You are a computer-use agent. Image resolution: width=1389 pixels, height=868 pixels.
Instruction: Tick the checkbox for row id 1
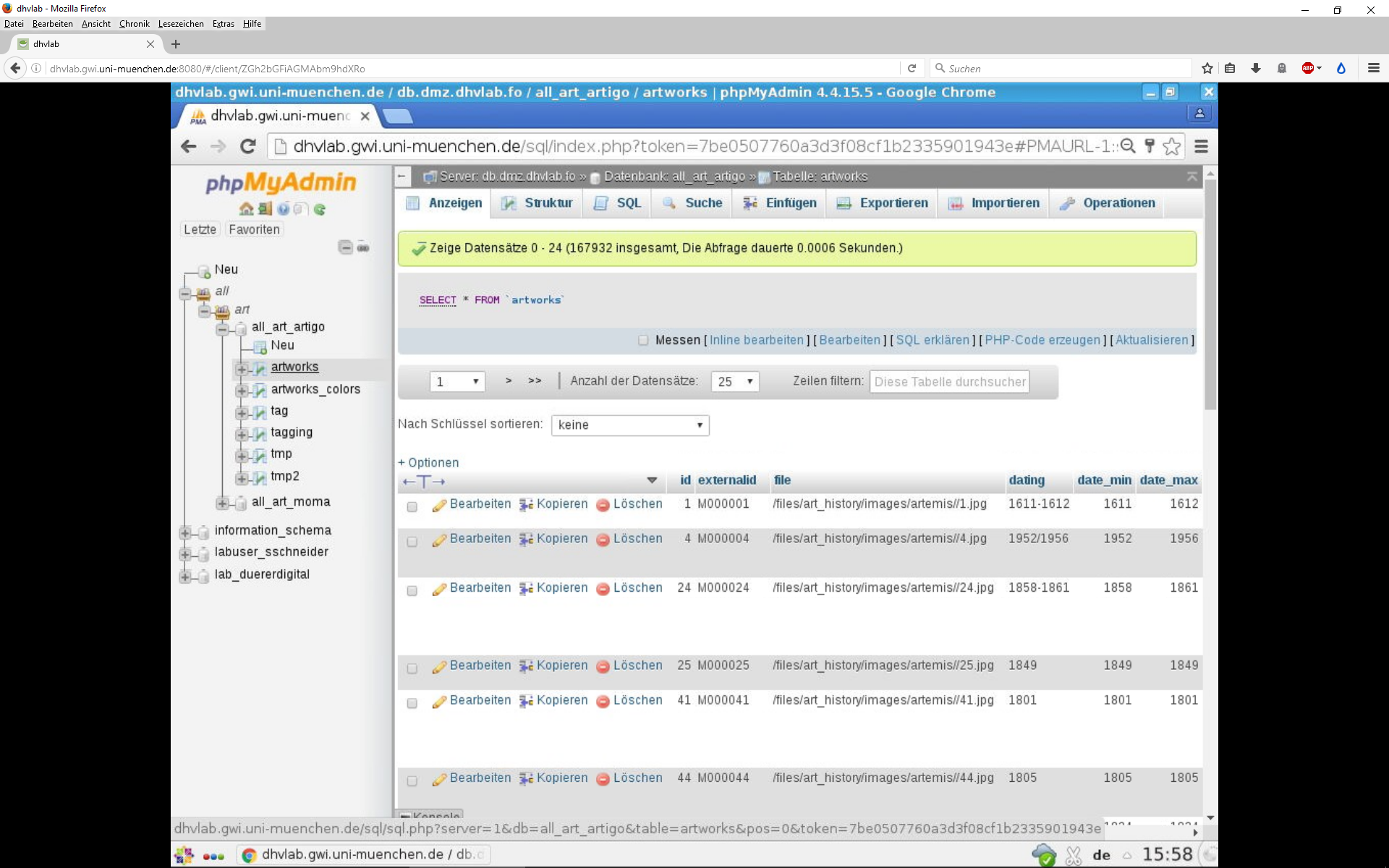(412, 506)
